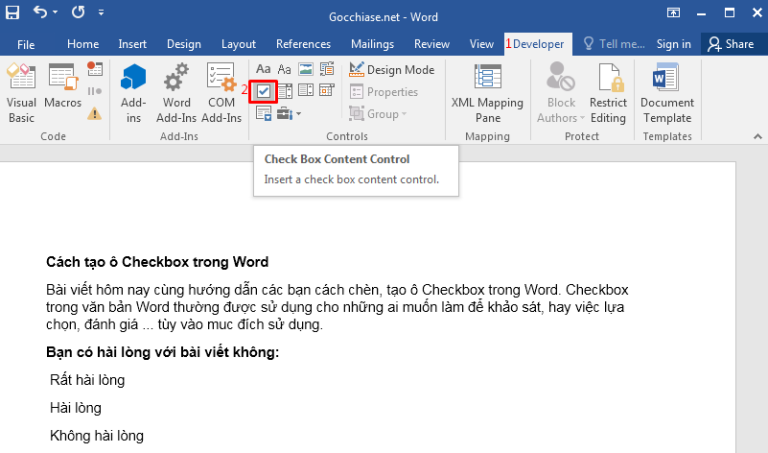Insert a Building Block Gallery control

tap(327, 69)
